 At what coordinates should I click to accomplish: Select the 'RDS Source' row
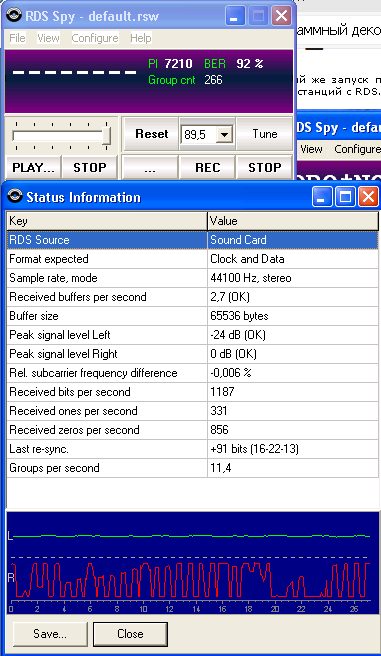pos(192,240)
